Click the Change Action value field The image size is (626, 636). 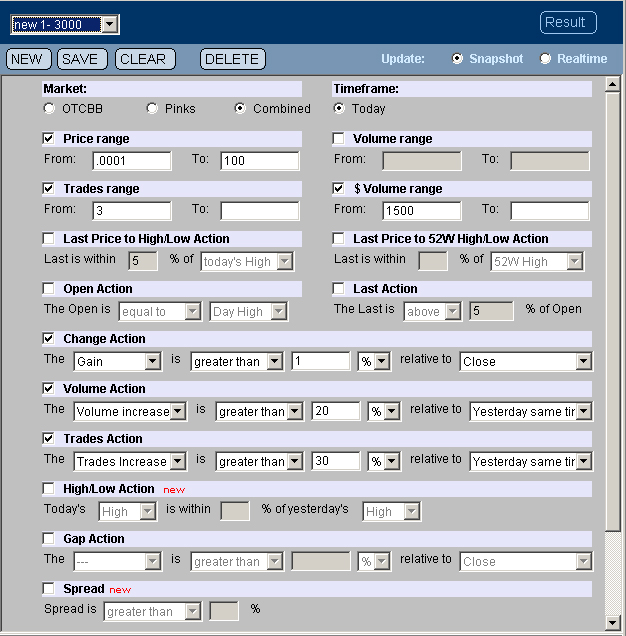point(321,361)
